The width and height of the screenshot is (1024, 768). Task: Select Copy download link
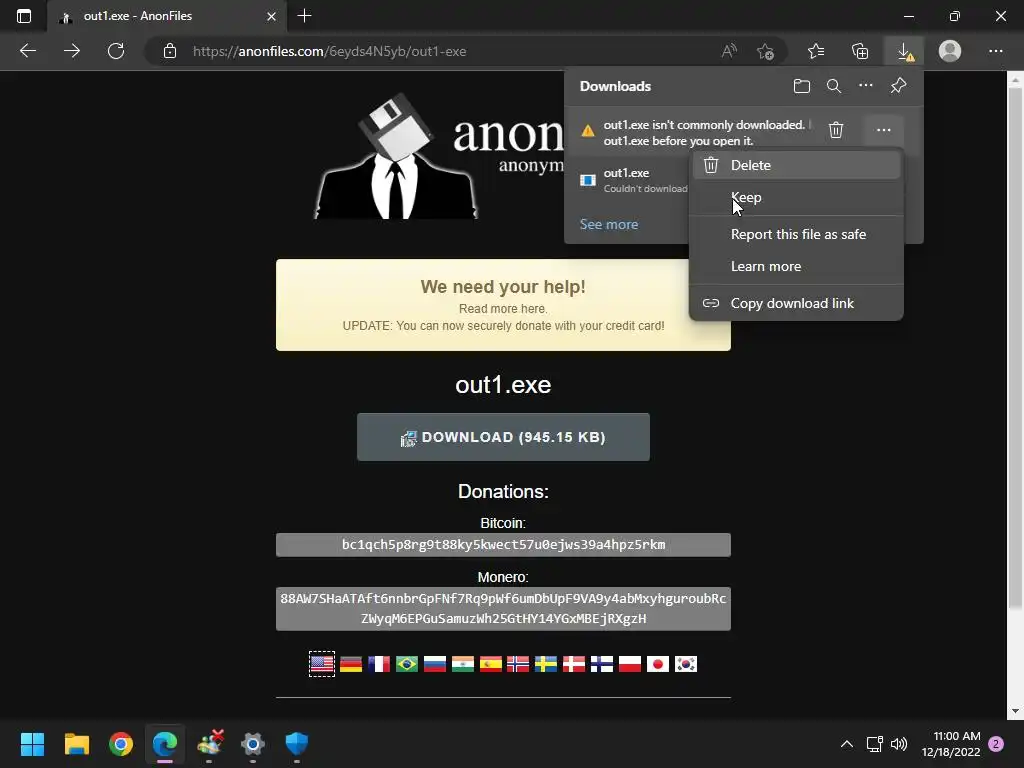coord(797,303)
